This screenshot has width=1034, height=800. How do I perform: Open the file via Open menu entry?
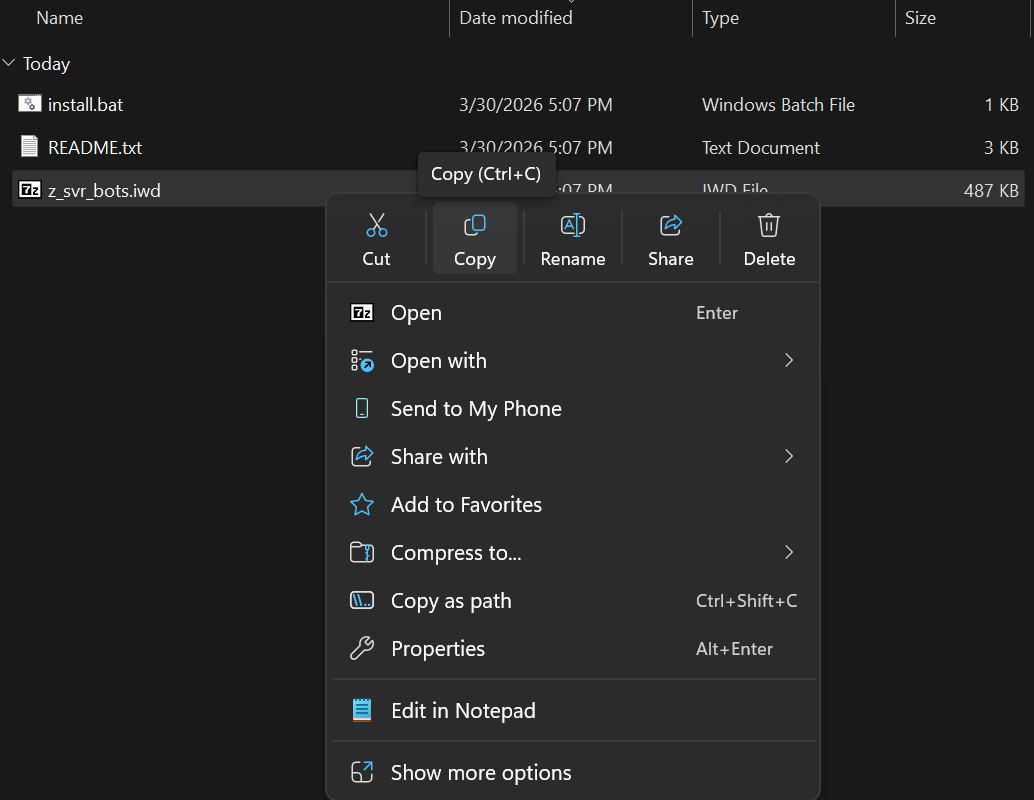coord(574,313)
